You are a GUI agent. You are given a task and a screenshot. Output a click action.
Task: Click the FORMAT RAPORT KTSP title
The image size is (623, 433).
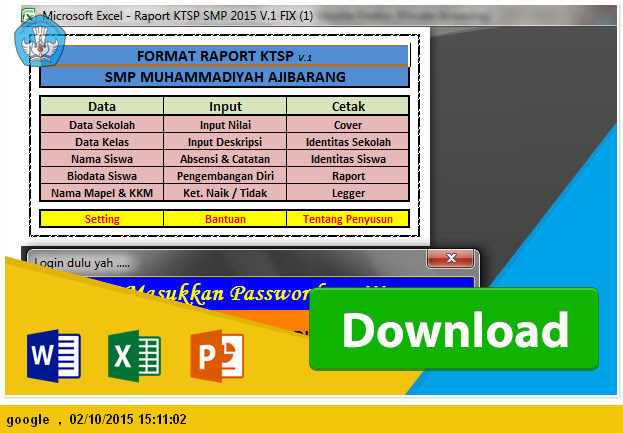click(x=224, y=56)
